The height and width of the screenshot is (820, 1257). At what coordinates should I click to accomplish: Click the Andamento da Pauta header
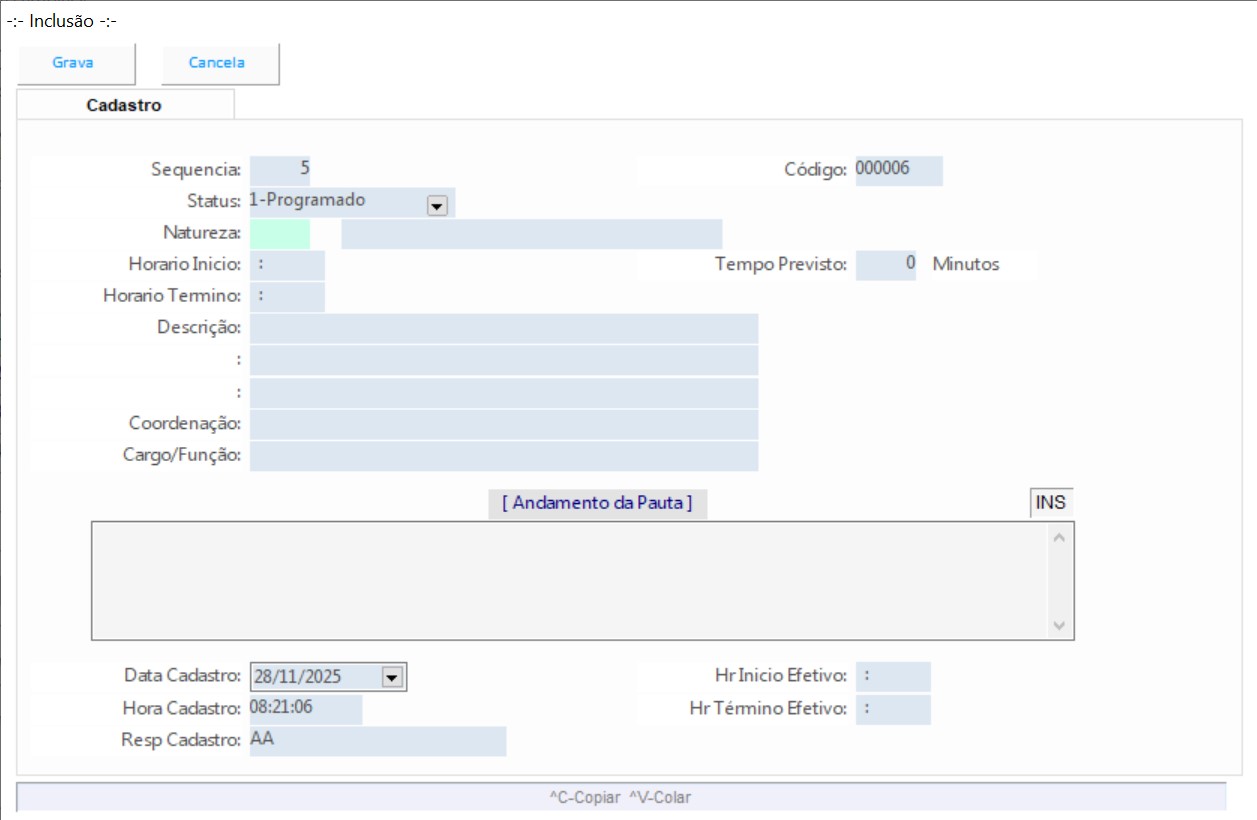tap(597, 503)
